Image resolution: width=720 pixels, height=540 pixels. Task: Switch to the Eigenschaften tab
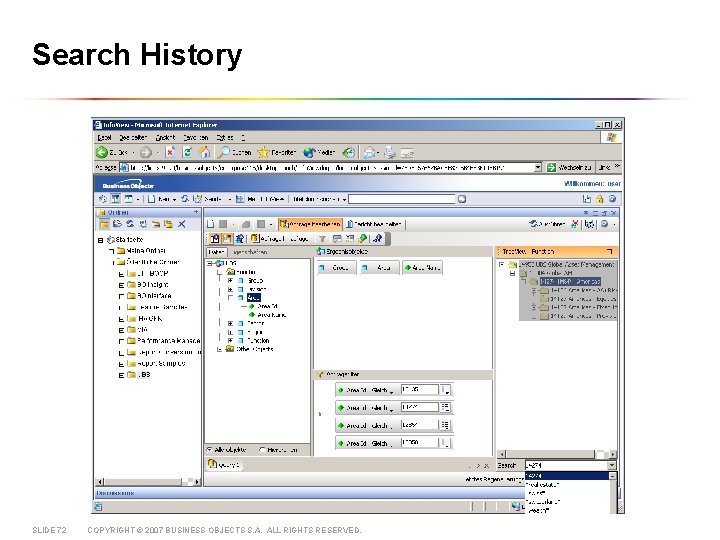pyautogui.click(x=249, y=252)
